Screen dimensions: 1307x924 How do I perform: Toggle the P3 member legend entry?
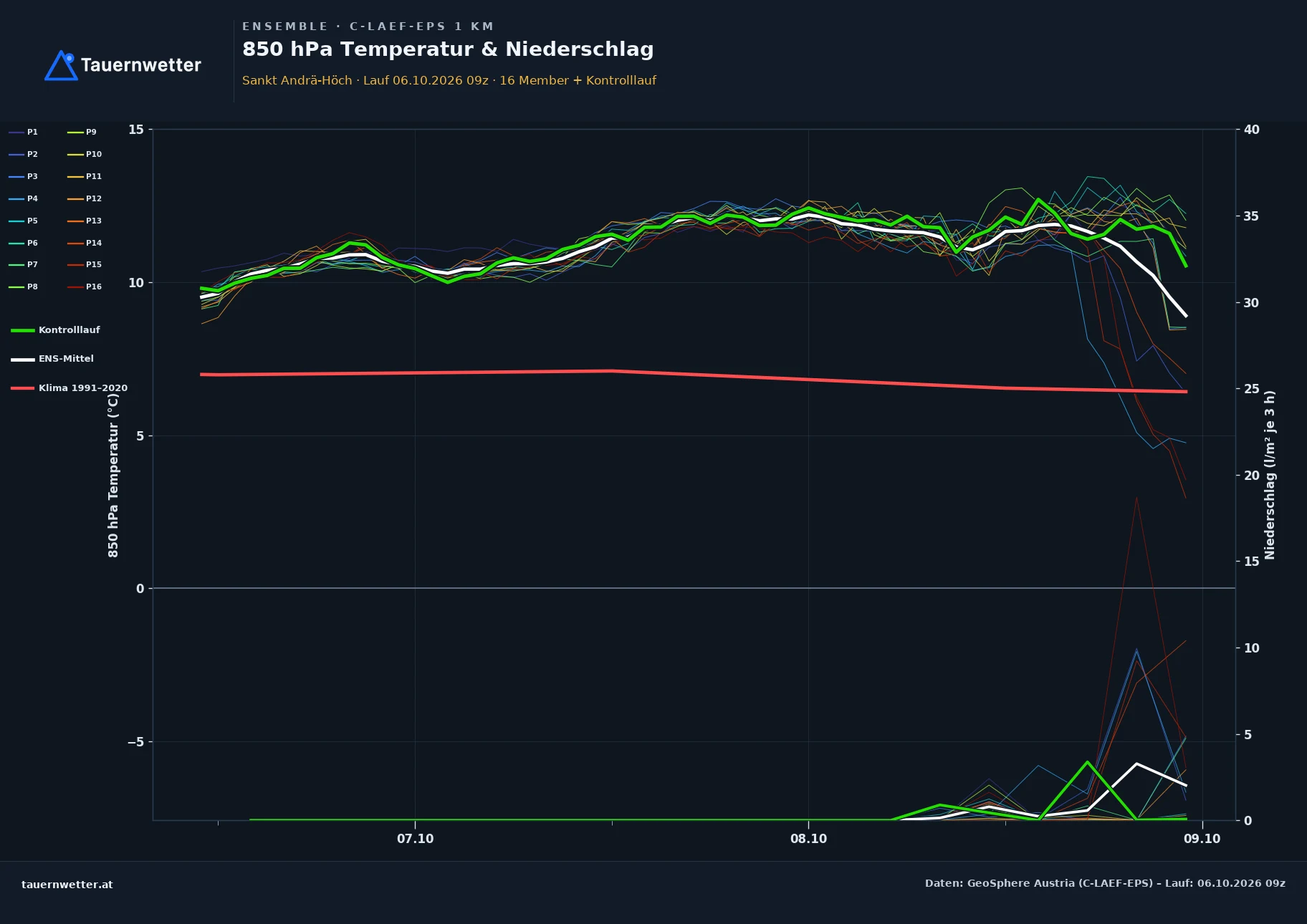click(24, 176)
